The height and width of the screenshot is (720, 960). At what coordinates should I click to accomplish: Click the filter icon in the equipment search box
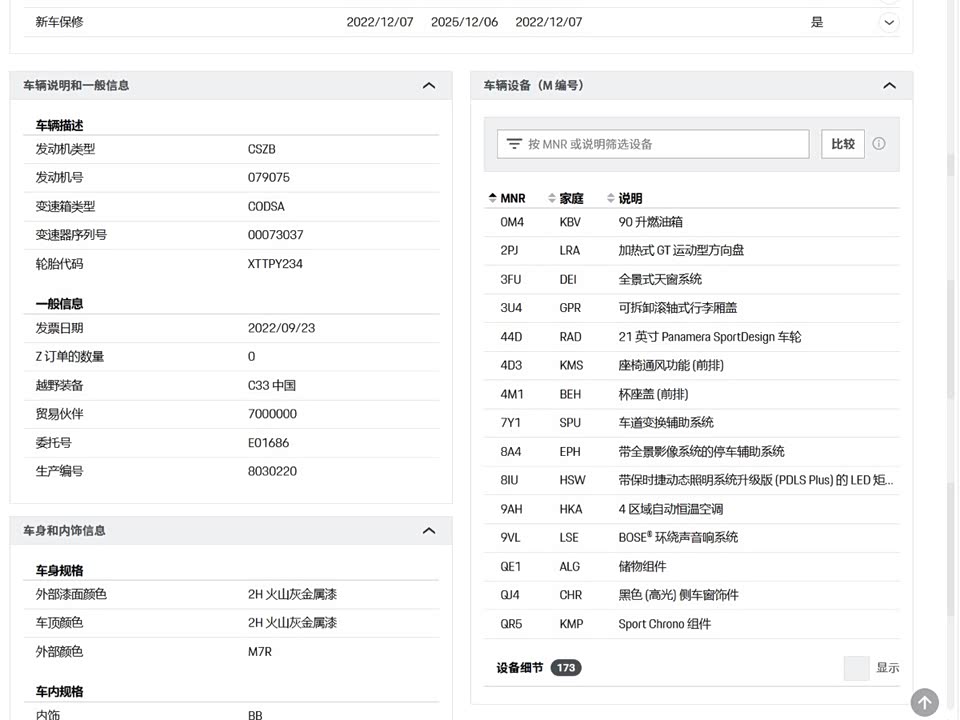pos(514,144)
